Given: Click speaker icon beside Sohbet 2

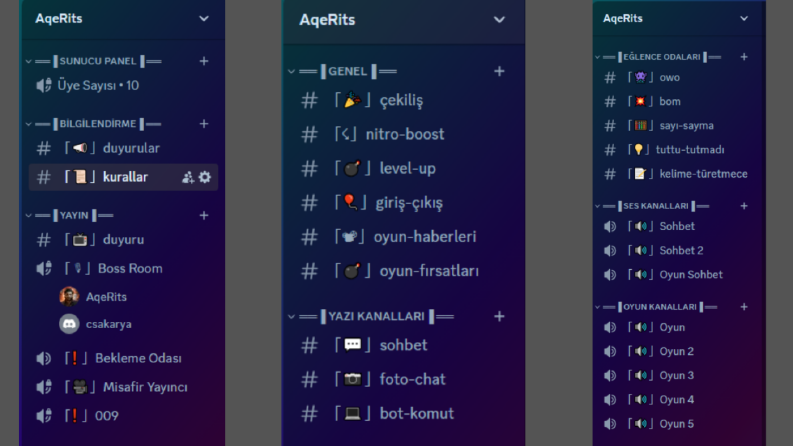Looking at the screenshot, I should pos(610,251).
